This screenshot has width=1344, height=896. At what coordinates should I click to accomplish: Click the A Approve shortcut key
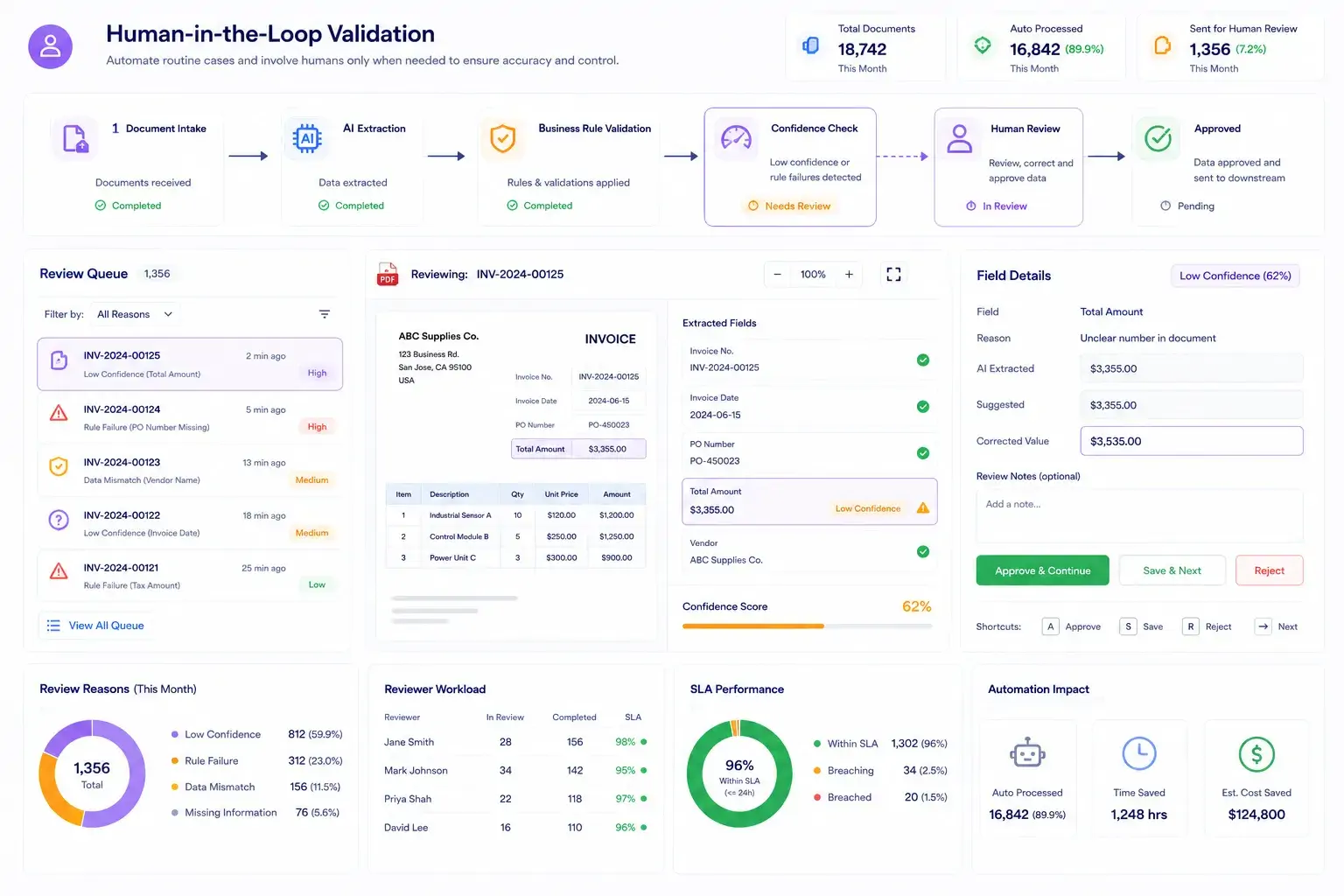(x=1050, y=626)
